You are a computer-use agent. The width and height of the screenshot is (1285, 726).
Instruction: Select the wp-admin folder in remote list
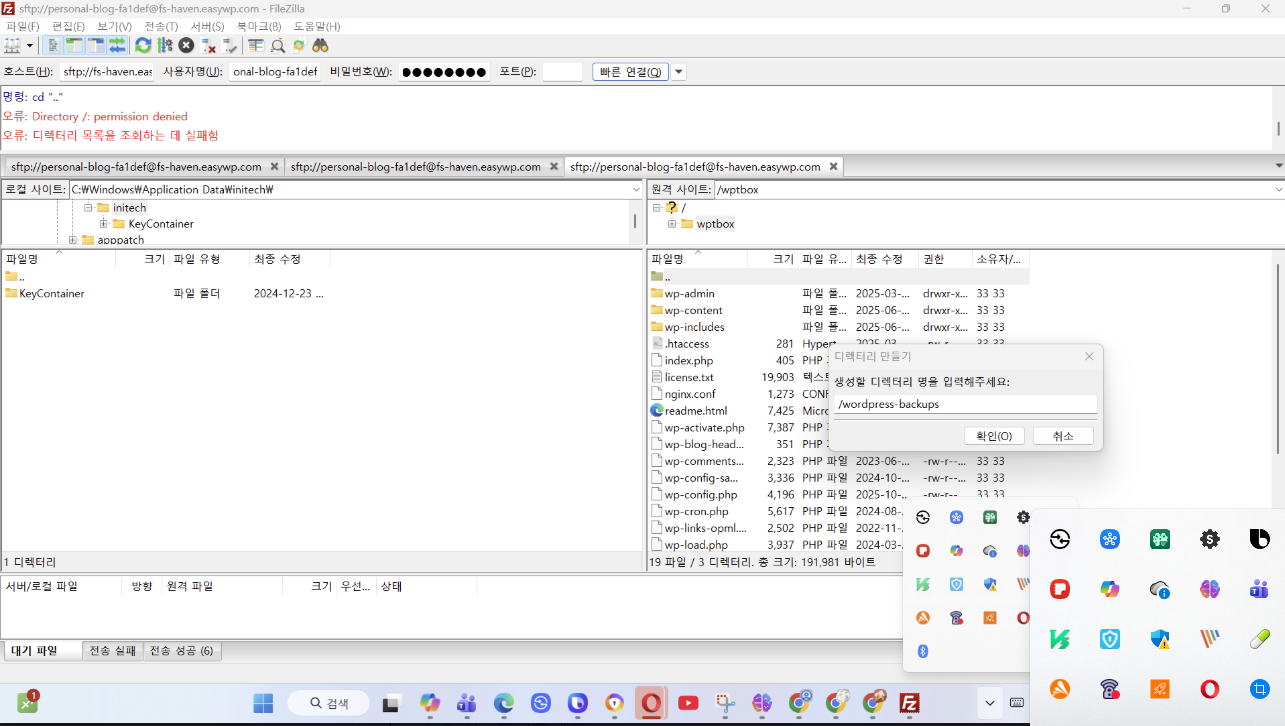[x=840, y=293]
